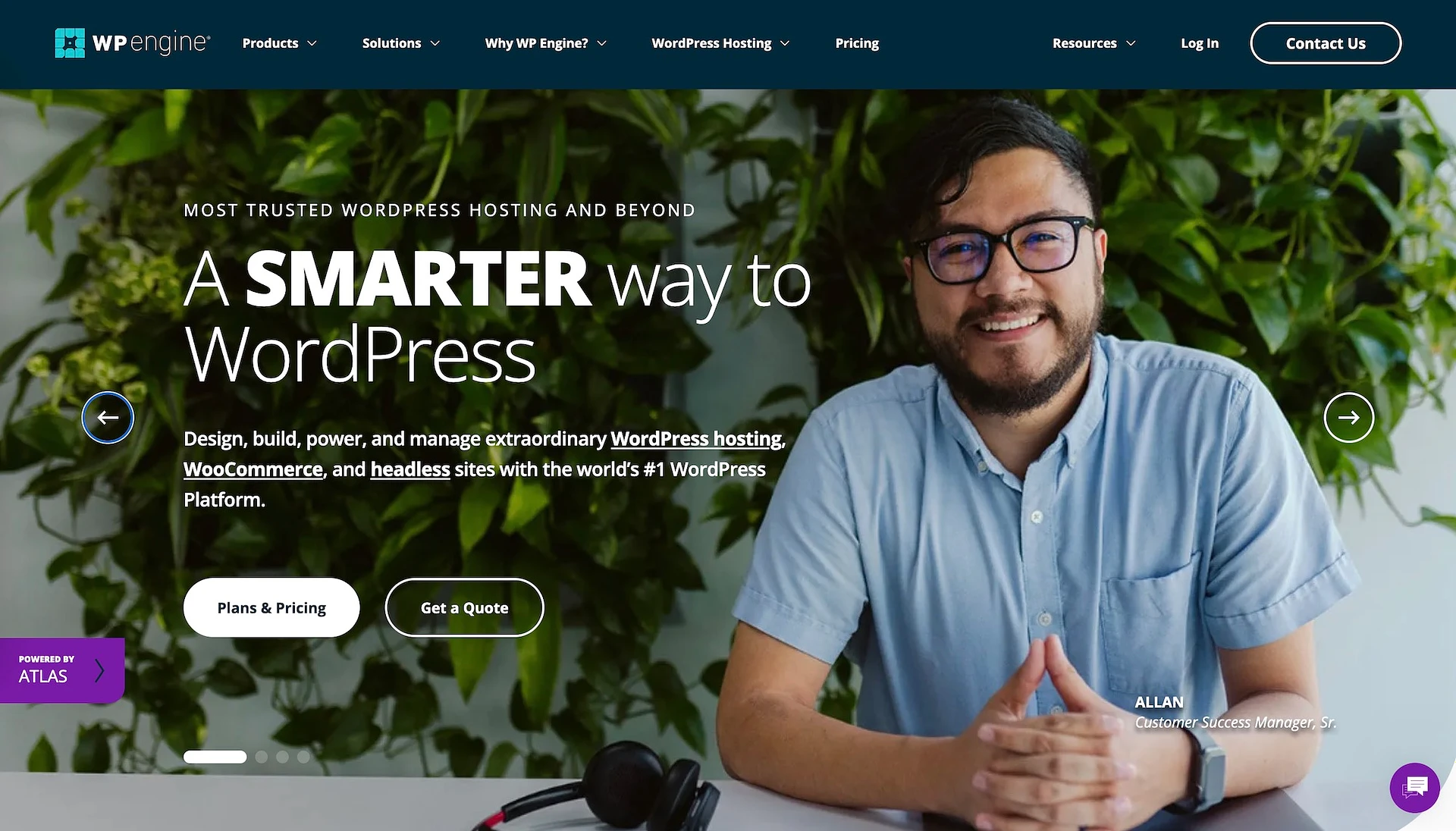Click the WP Engine logo icon
This screenshot has width=1456, height=831.
tap(68, 43)
